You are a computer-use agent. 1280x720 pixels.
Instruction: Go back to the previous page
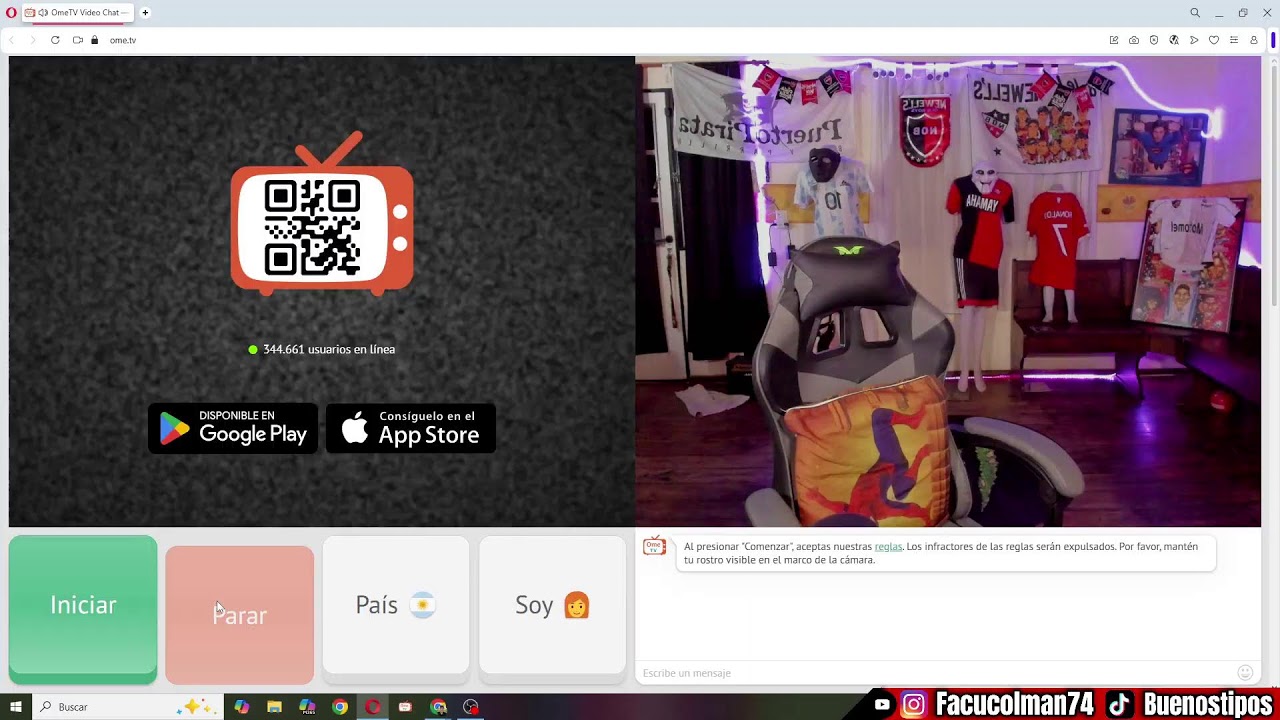click(12, 40)
